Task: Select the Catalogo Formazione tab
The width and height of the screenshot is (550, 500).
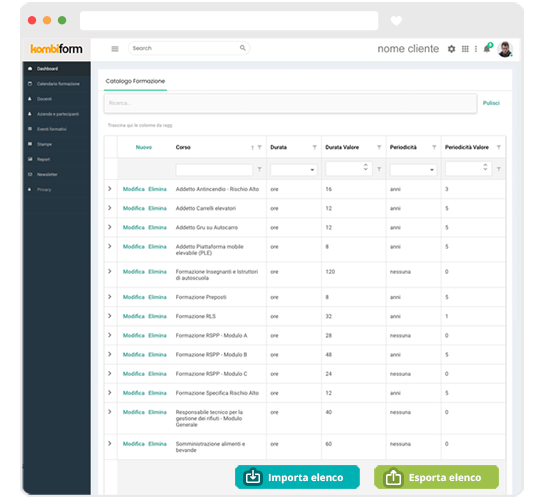Action: [135, 81]
